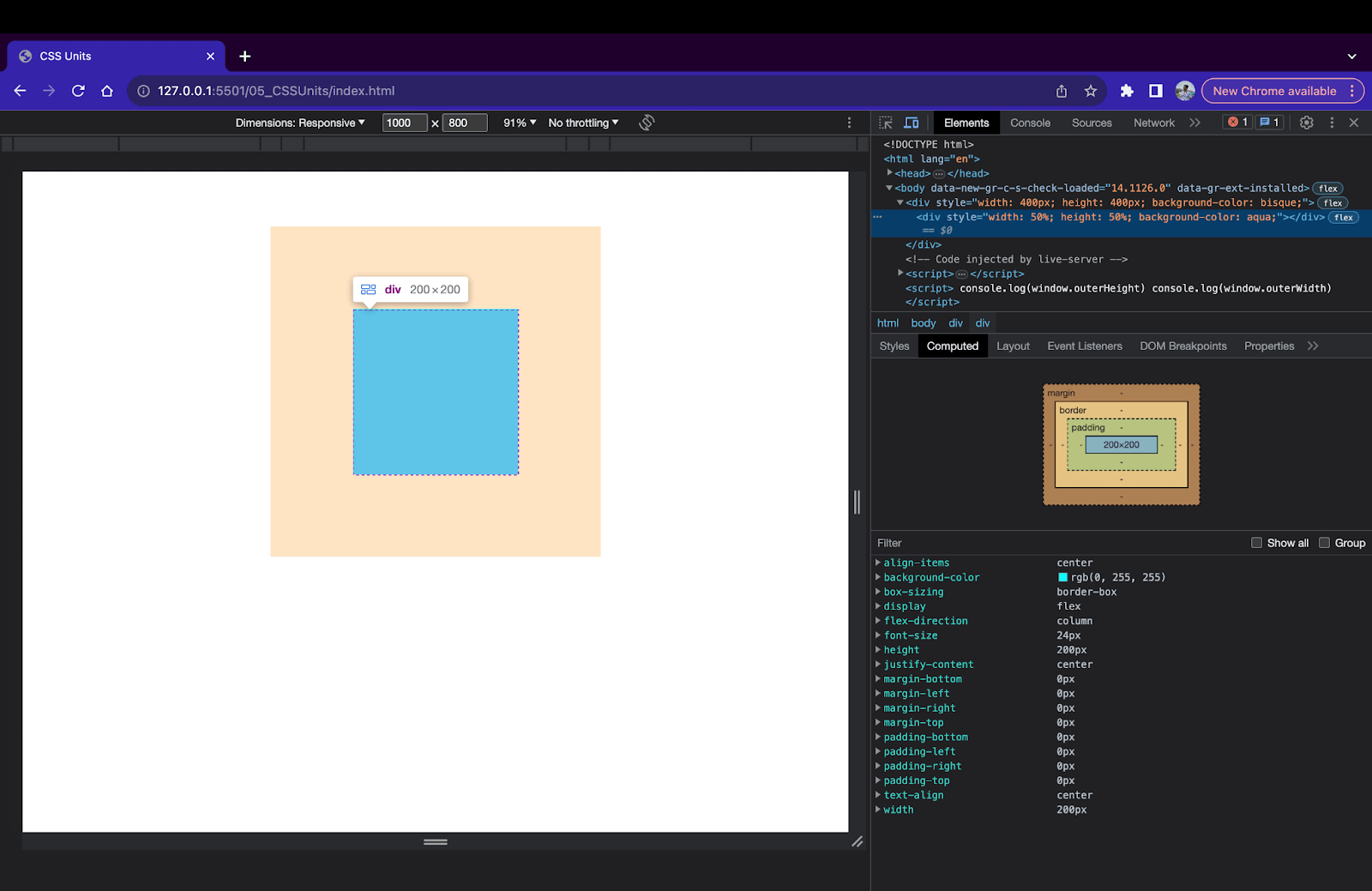Click the aqua color swatch for background-color
The image size is (1372, 891).
(1063, 578)
